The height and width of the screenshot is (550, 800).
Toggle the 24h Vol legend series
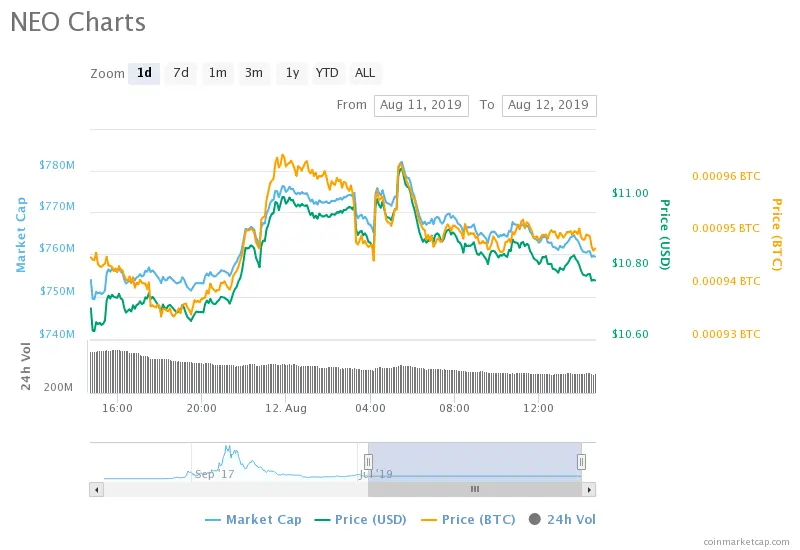point(562,520)
